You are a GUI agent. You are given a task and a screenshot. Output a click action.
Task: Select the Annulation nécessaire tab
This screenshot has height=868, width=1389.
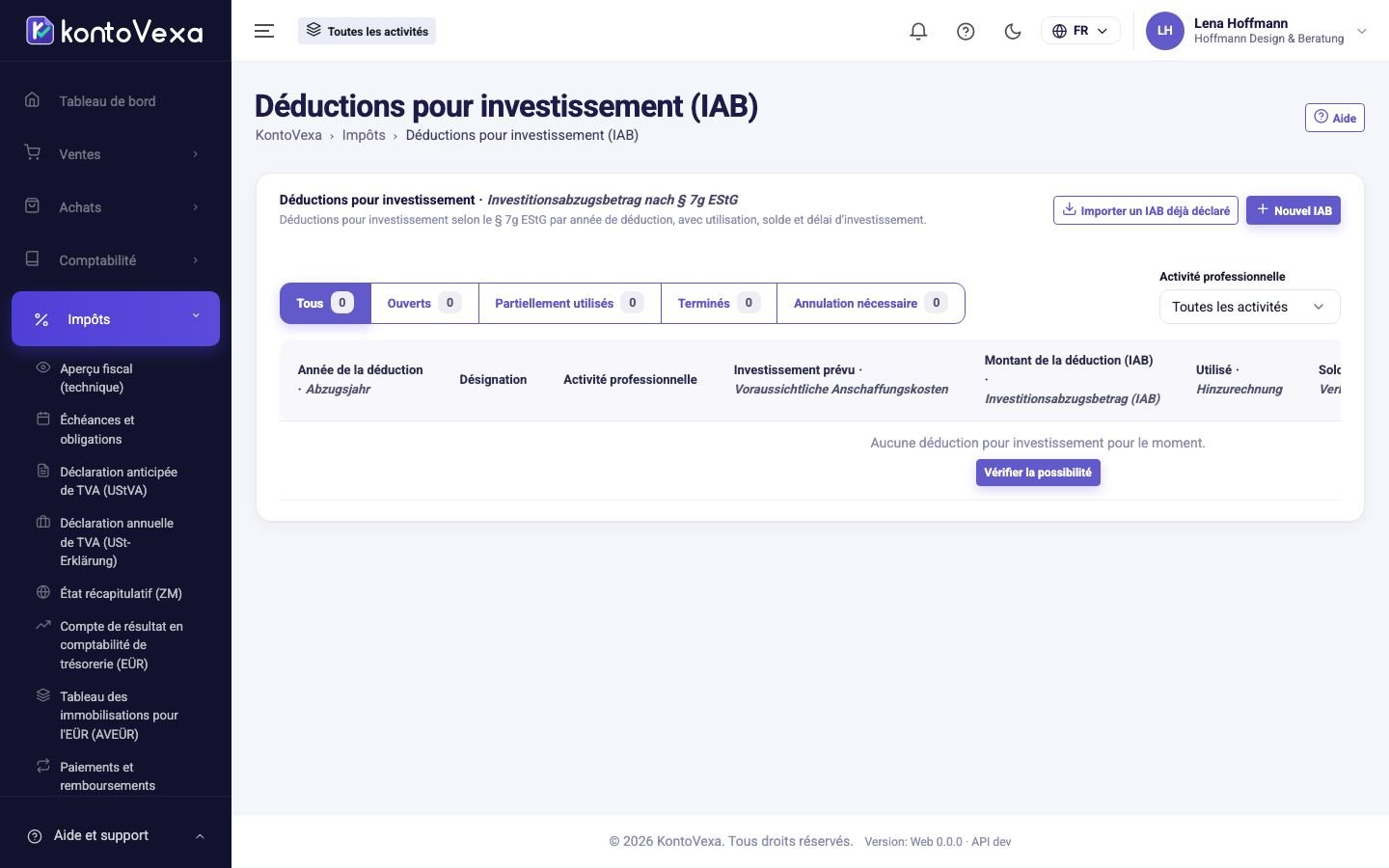[870, 303]
